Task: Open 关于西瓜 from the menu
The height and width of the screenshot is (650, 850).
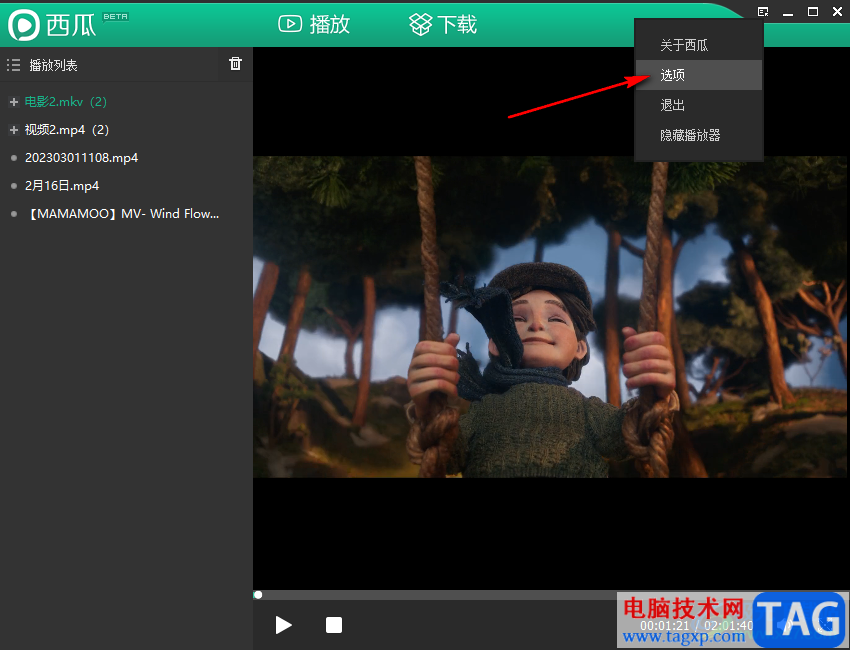Action: click(x=698, y=45)
